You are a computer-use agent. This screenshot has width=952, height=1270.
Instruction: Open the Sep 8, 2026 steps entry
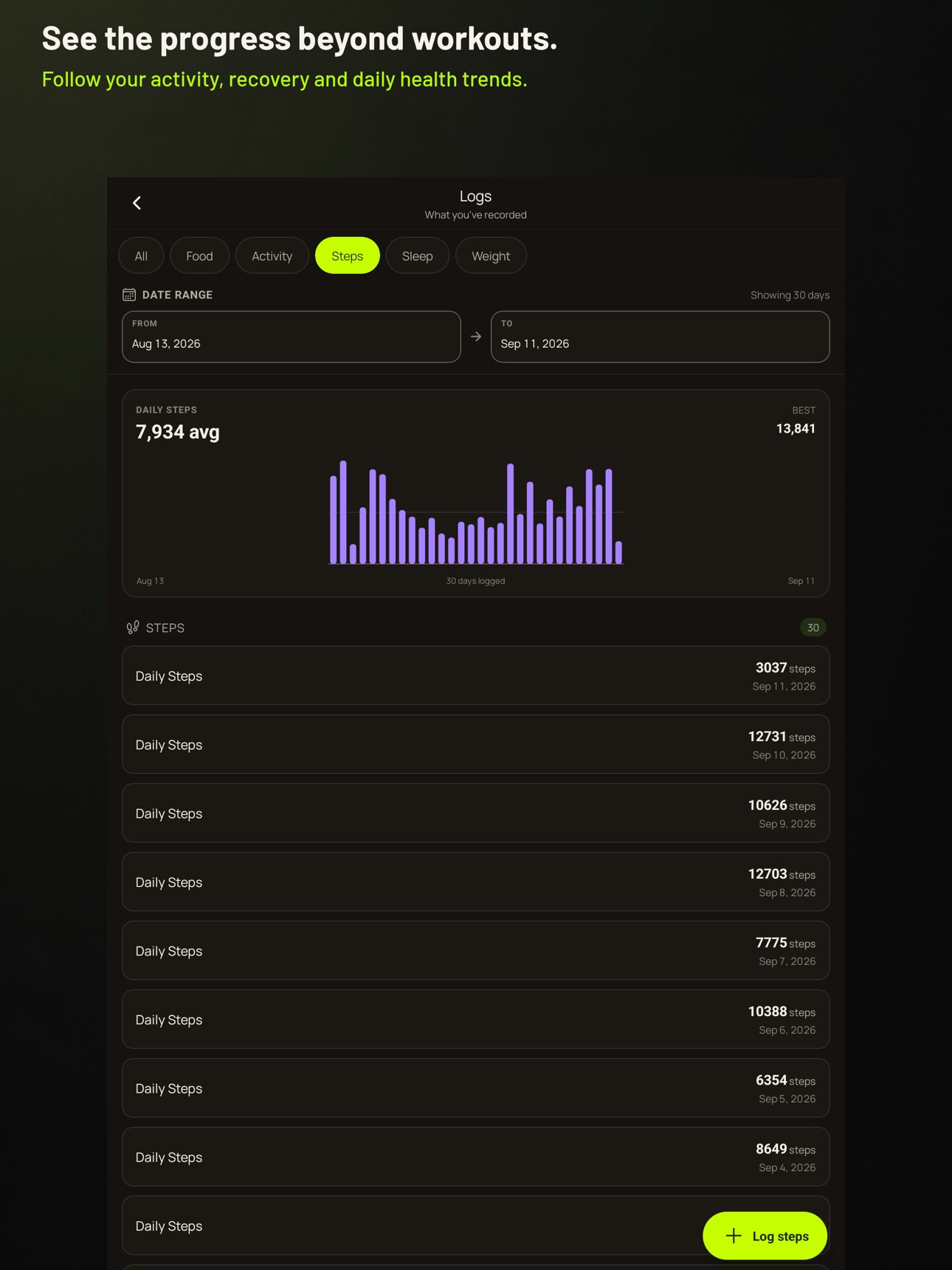(x=476, y=882)
